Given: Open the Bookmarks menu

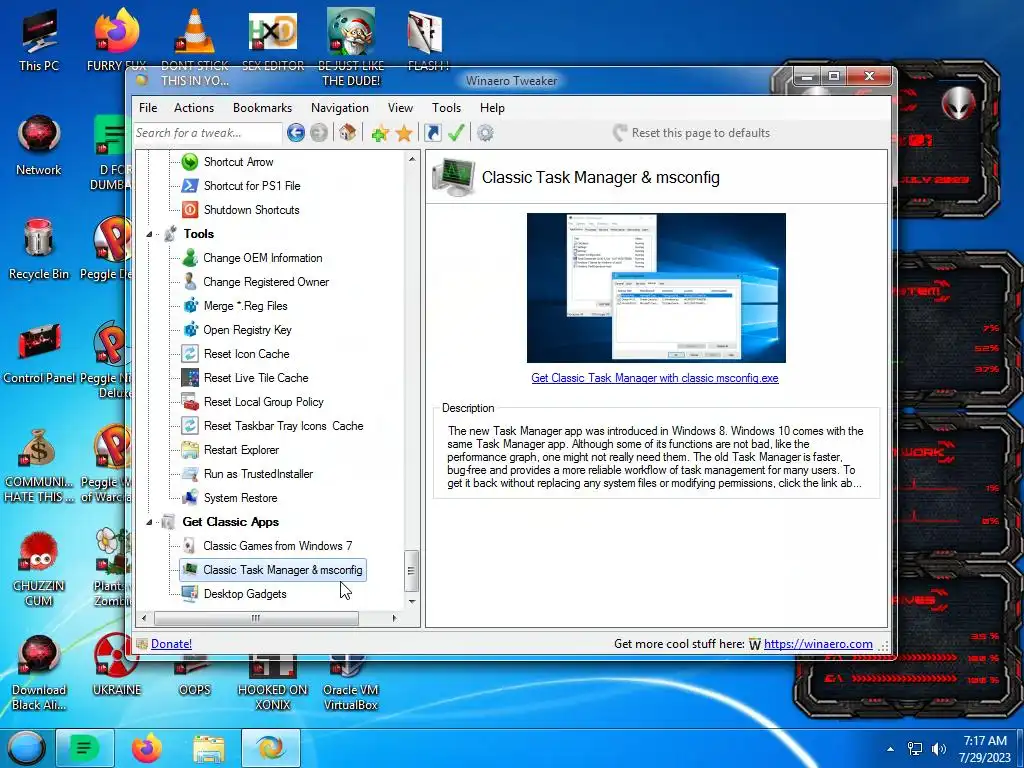Looking at the screenshot, I should pyautogui.click(x=263, y=108).
